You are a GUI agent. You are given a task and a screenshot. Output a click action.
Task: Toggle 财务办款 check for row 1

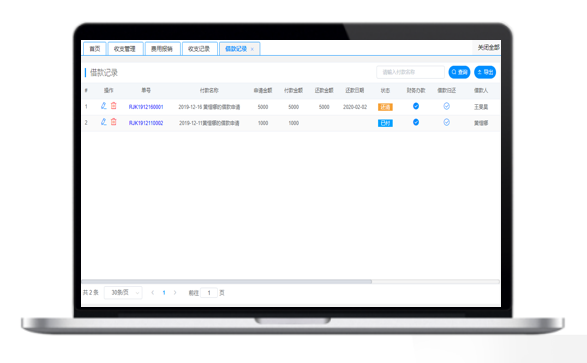416,106
